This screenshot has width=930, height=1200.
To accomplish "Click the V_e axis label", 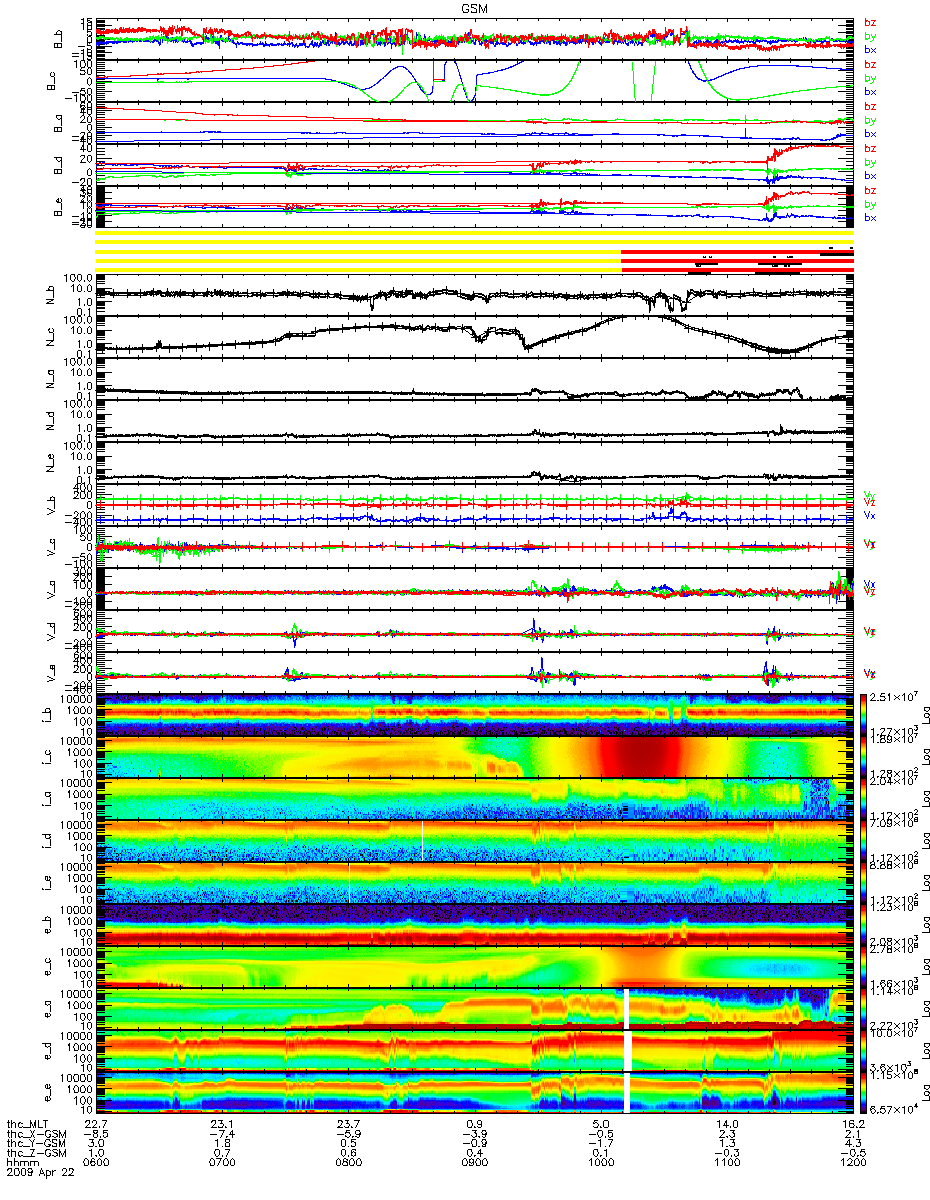I will (49, 672).
